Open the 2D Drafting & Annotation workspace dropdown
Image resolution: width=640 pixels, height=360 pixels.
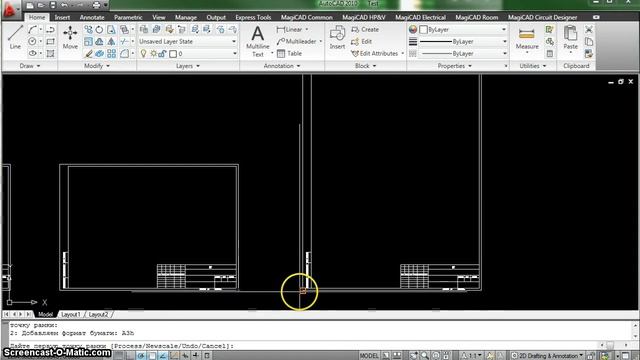pyautogui.click(x=547, y=356)
